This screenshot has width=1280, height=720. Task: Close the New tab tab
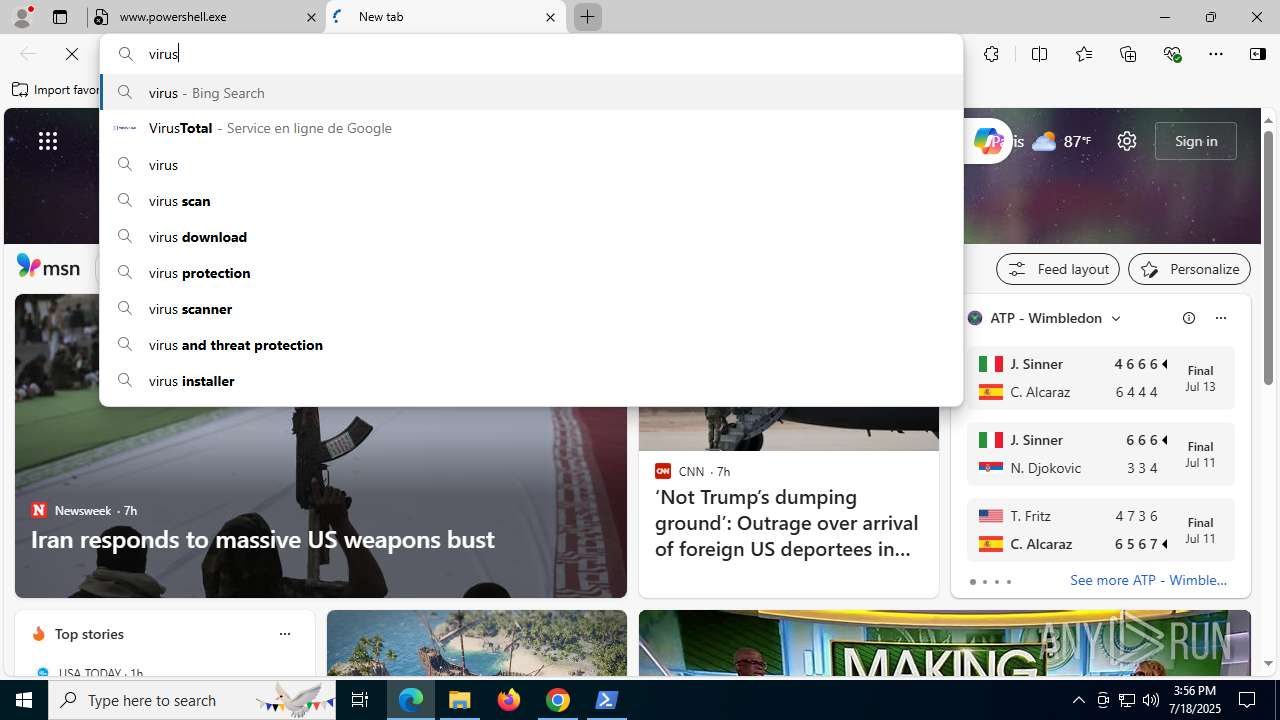tap(550, 17)
